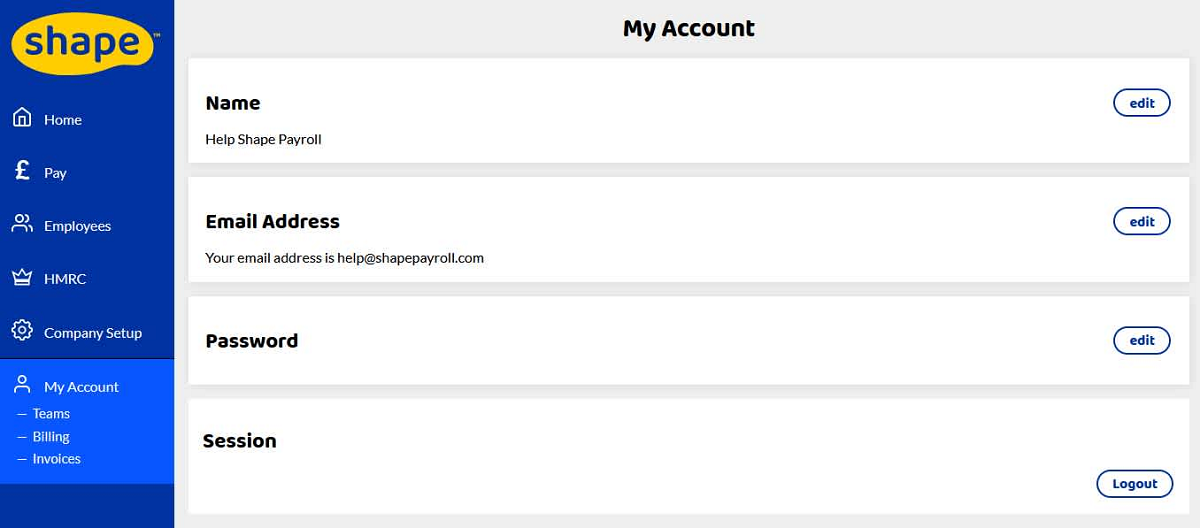Image resolution: width=1200 pixels, height=528 pixels.
Task: Open the Home menu item
Action: pos(63,120)
